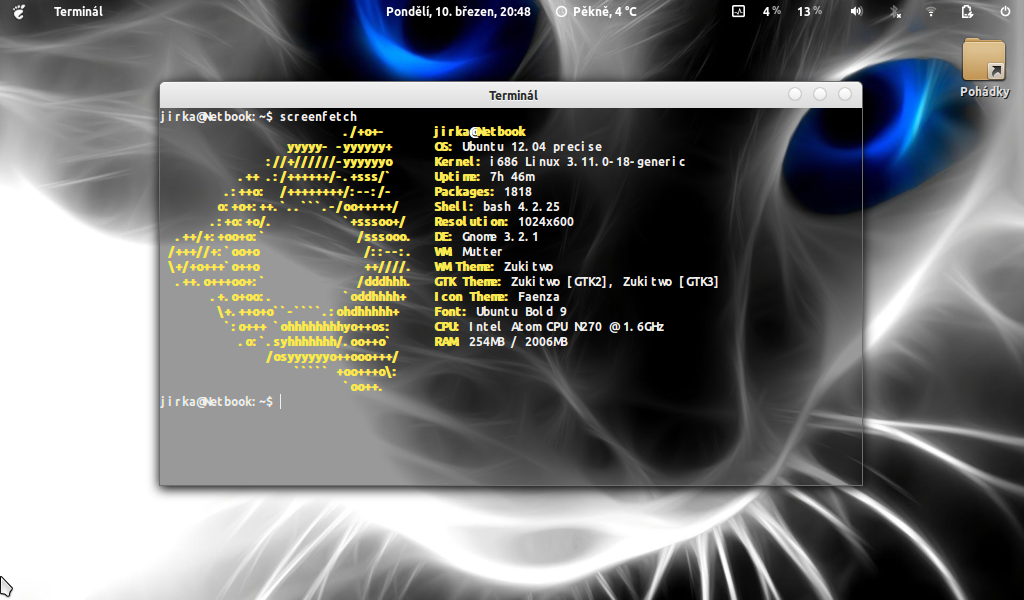1024x600 pixels.
Task: Open the Bluetooth status icon
Action: (895, 12)
